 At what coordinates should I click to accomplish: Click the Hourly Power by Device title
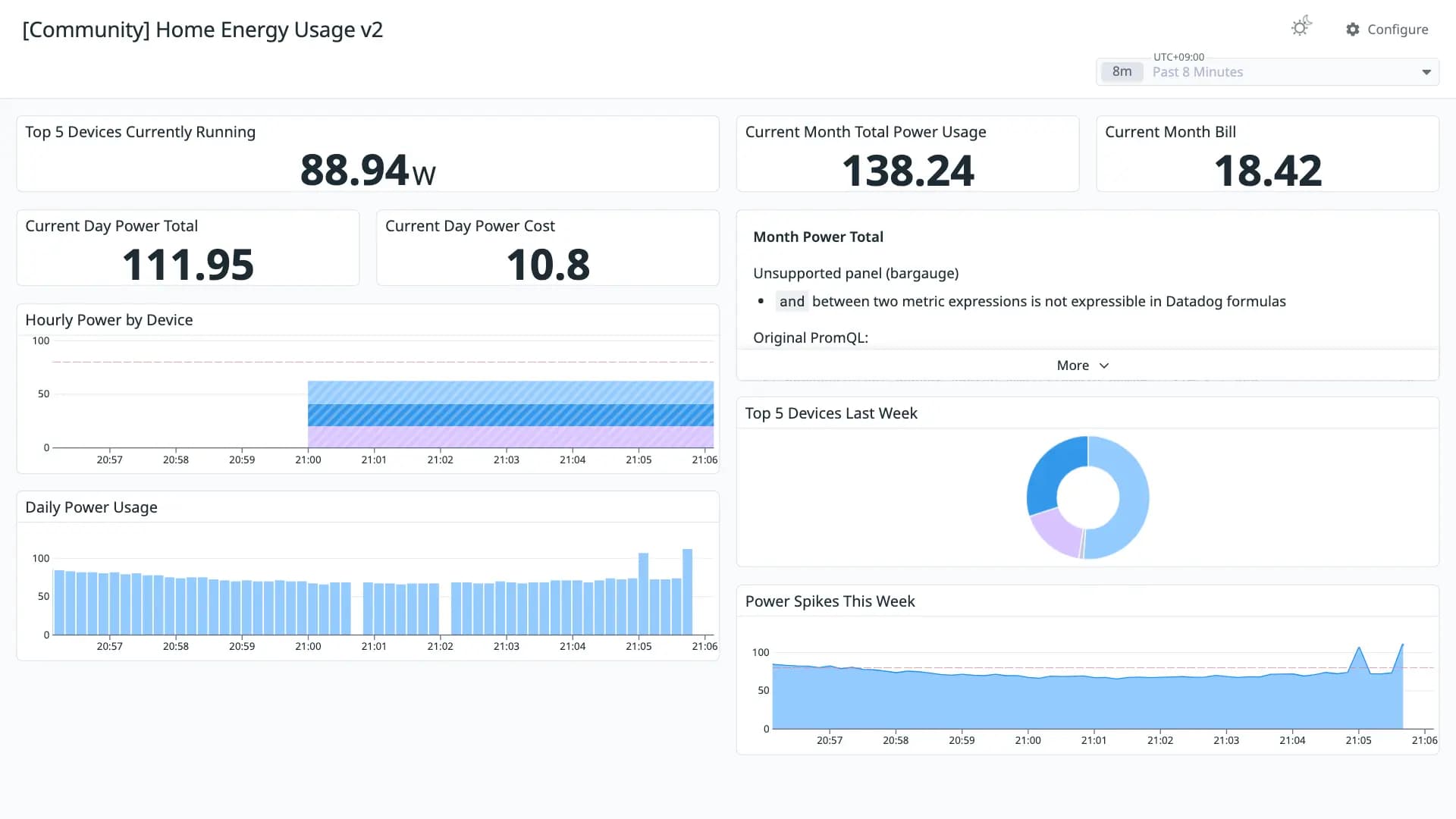click(109, 320)
